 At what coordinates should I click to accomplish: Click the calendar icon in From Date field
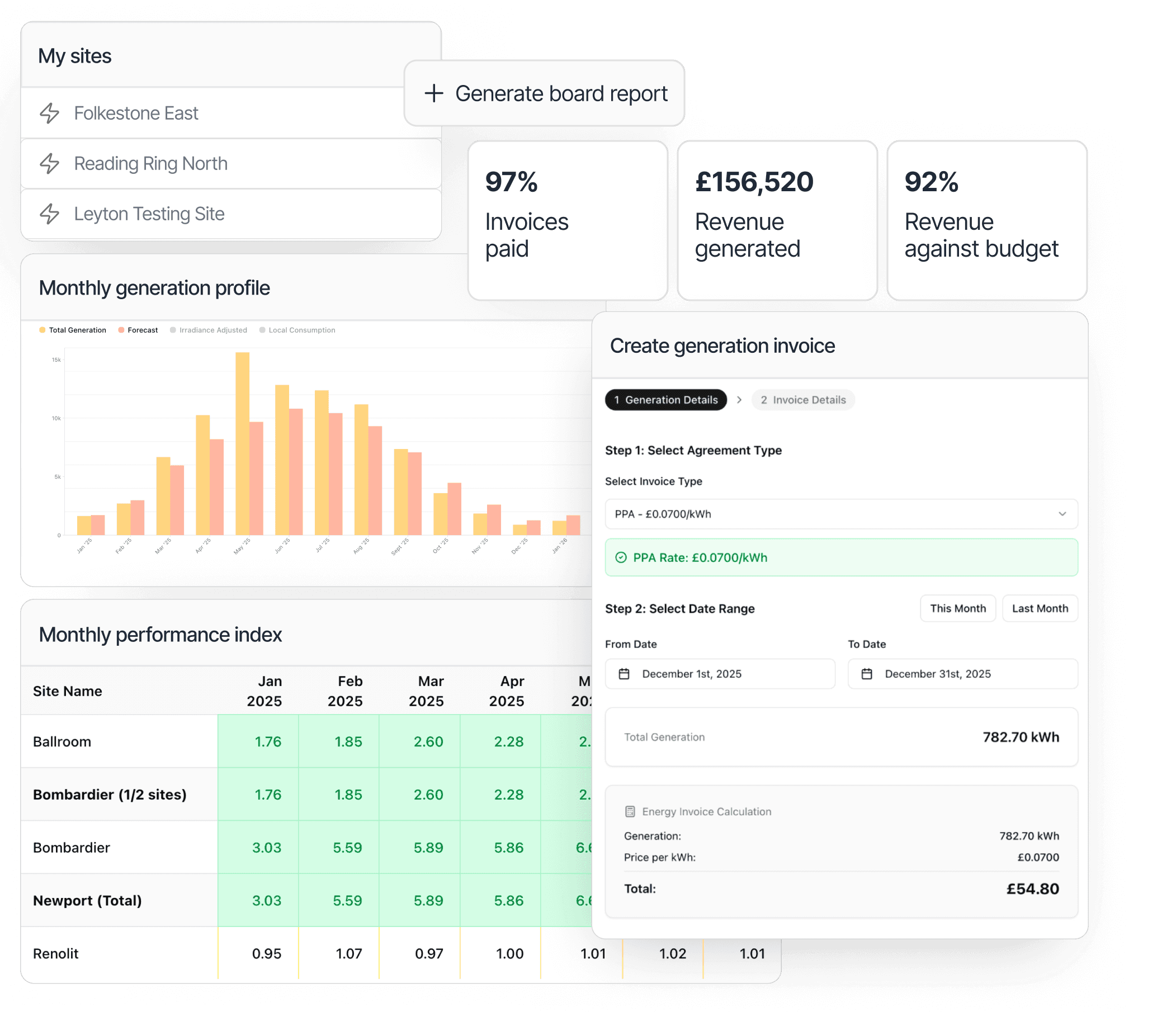tap(624, 674)
